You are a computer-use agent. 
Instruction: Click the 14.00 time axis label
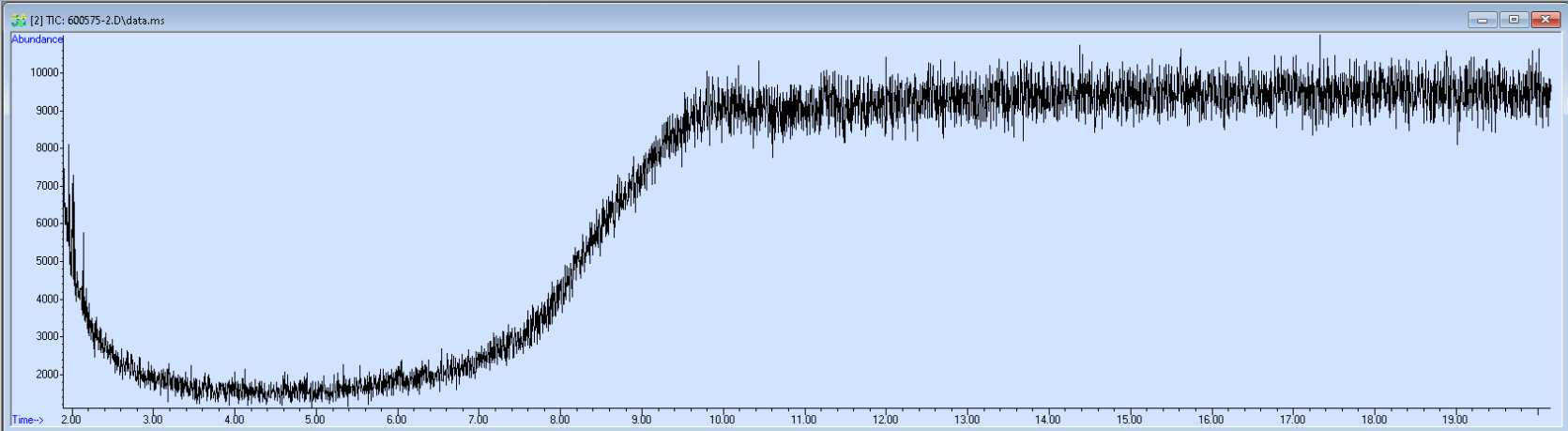pos(1048,420)
